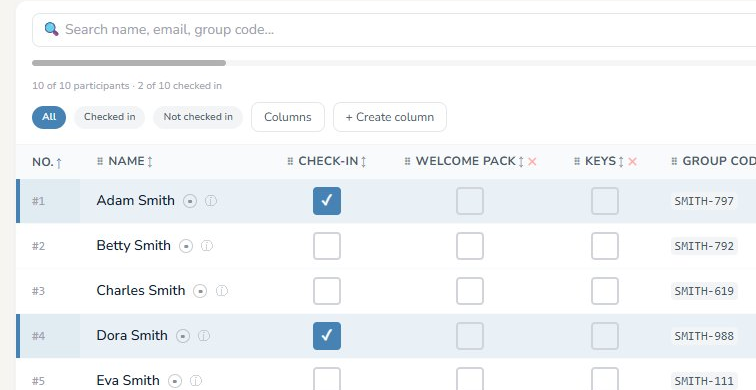Click the horizontal scrollbar thumb
Viewport: 756px width, 390px height.
(129, 63)
